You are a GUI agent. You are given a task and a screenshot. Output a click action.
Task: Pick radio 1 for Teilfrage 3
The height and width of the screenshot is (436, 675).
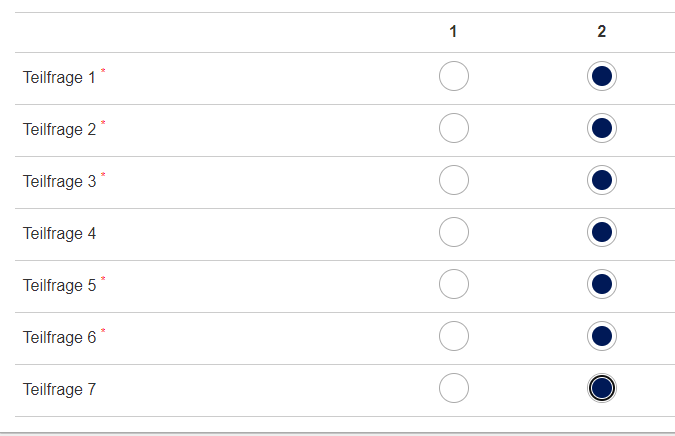click(x=454, y=180)
